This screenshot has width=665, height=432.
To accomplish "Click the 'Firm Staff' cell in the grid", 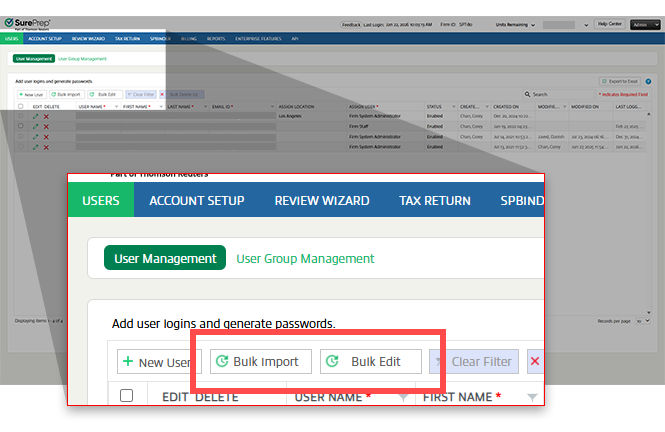I will (358, 126).
